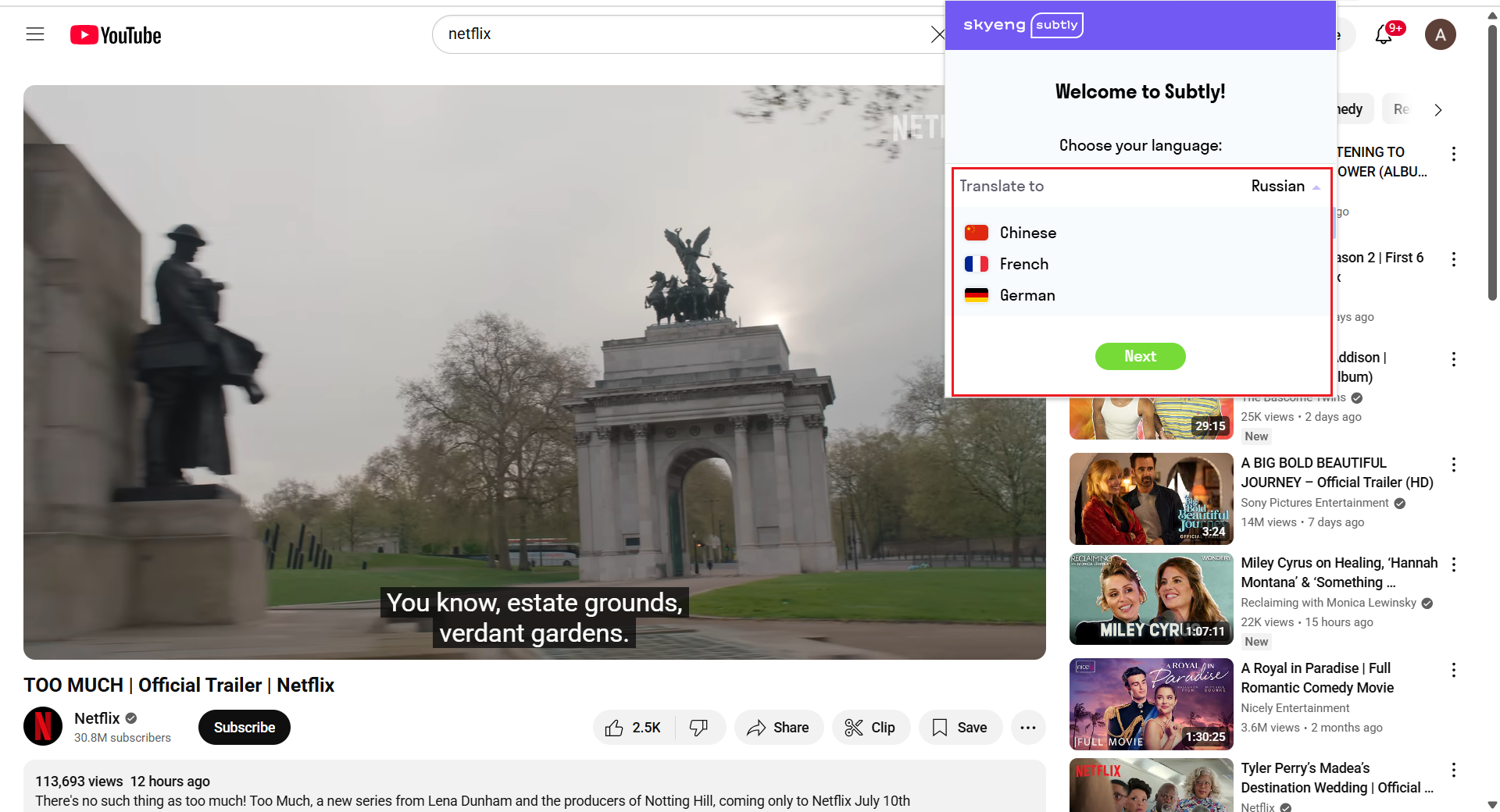Open the Miley Cyrus on Healing thumbnail
The height and width of the screenshot is (812, 1500).
pos(1151,599)
